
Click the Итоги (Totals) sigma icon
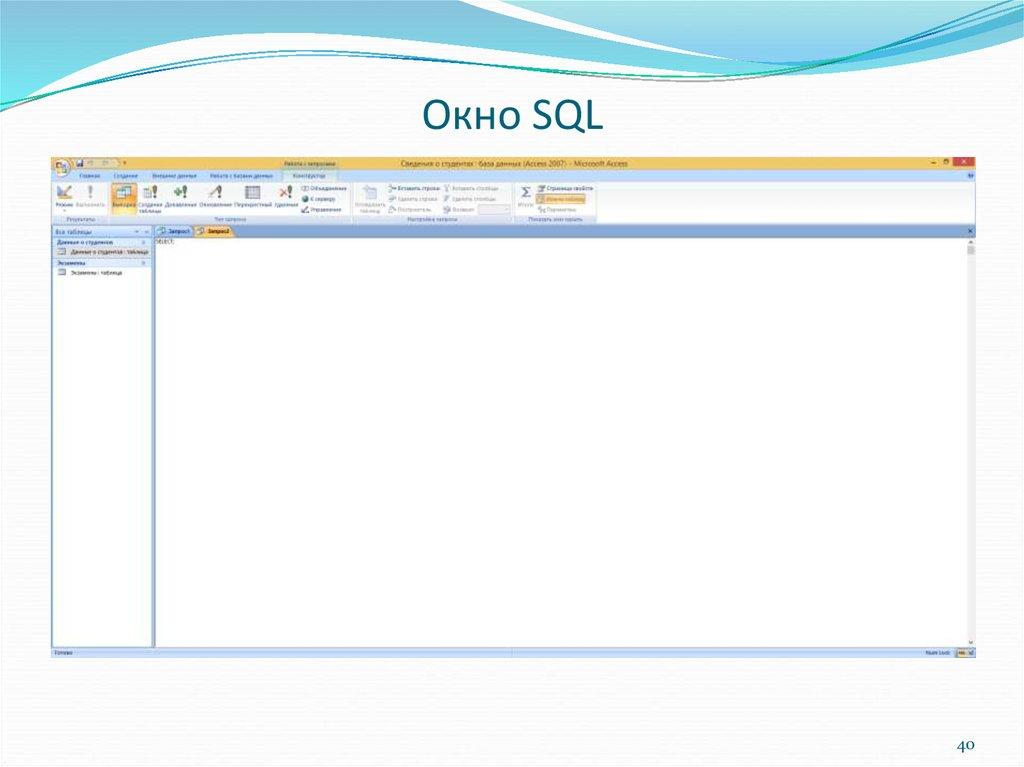(524, 194)
